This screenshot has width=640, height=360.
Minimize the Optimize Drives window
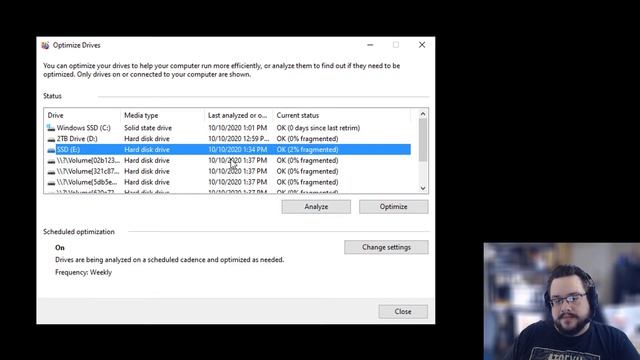click(370, 45)
